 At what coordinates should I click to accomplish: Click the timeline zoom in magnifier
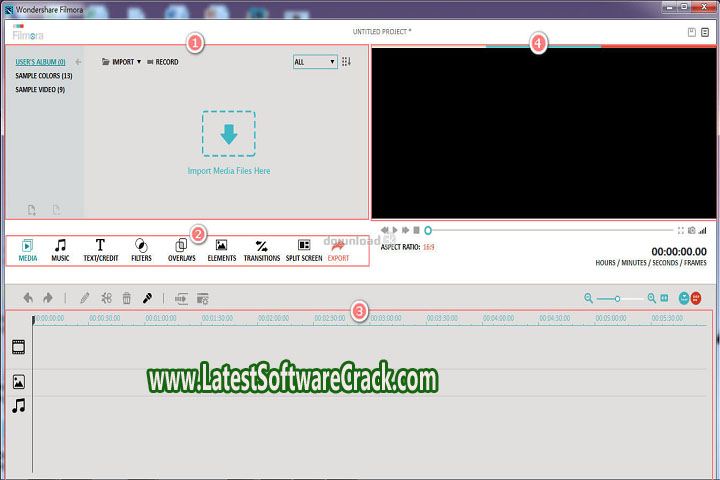[x=652, y=298]
